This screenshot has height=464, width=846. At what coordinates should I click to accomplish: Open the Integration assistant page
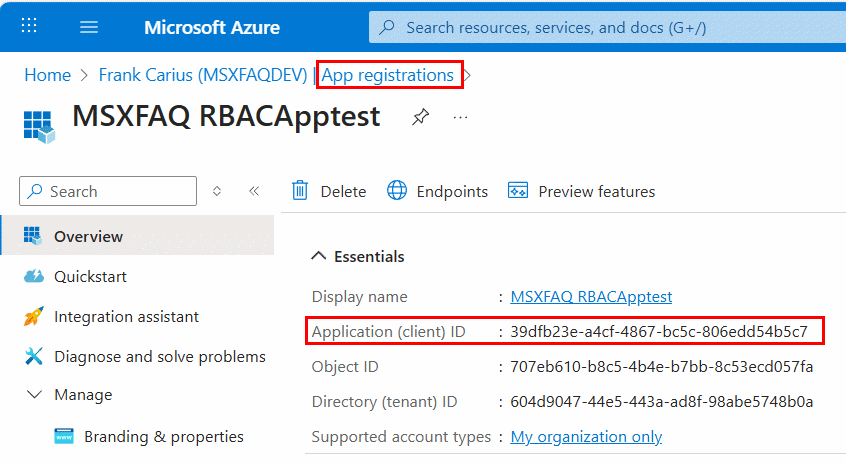coord(126,317)
